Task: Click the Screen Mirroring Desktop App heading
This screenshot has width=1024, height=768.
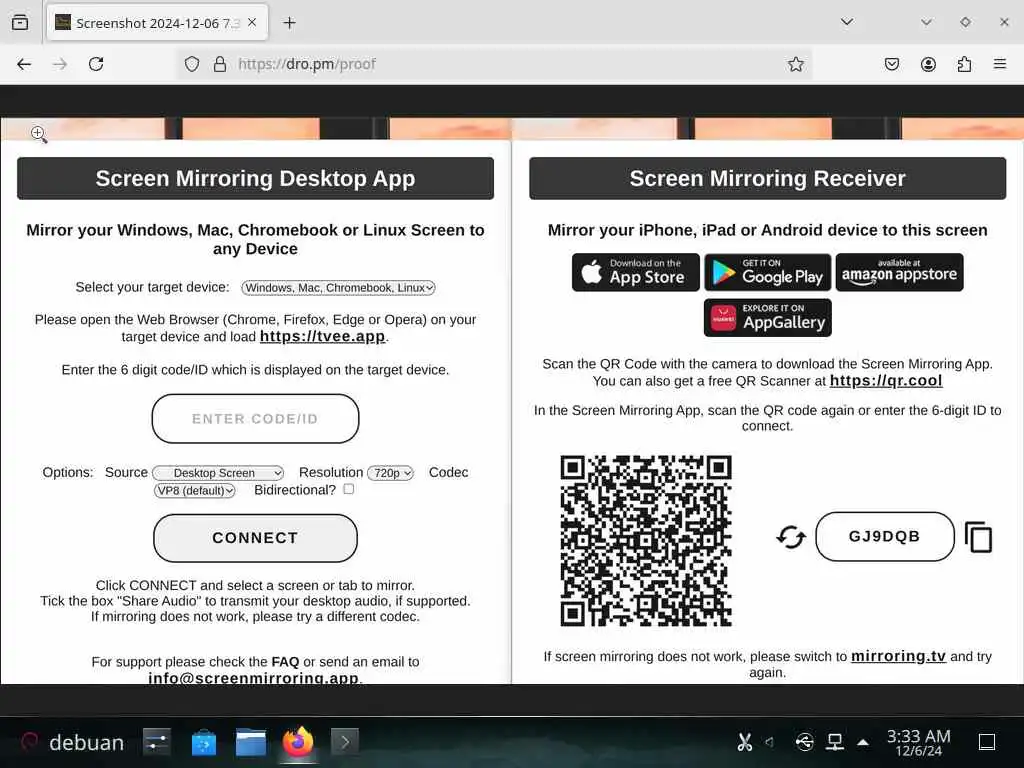Action: coord(255,178)
